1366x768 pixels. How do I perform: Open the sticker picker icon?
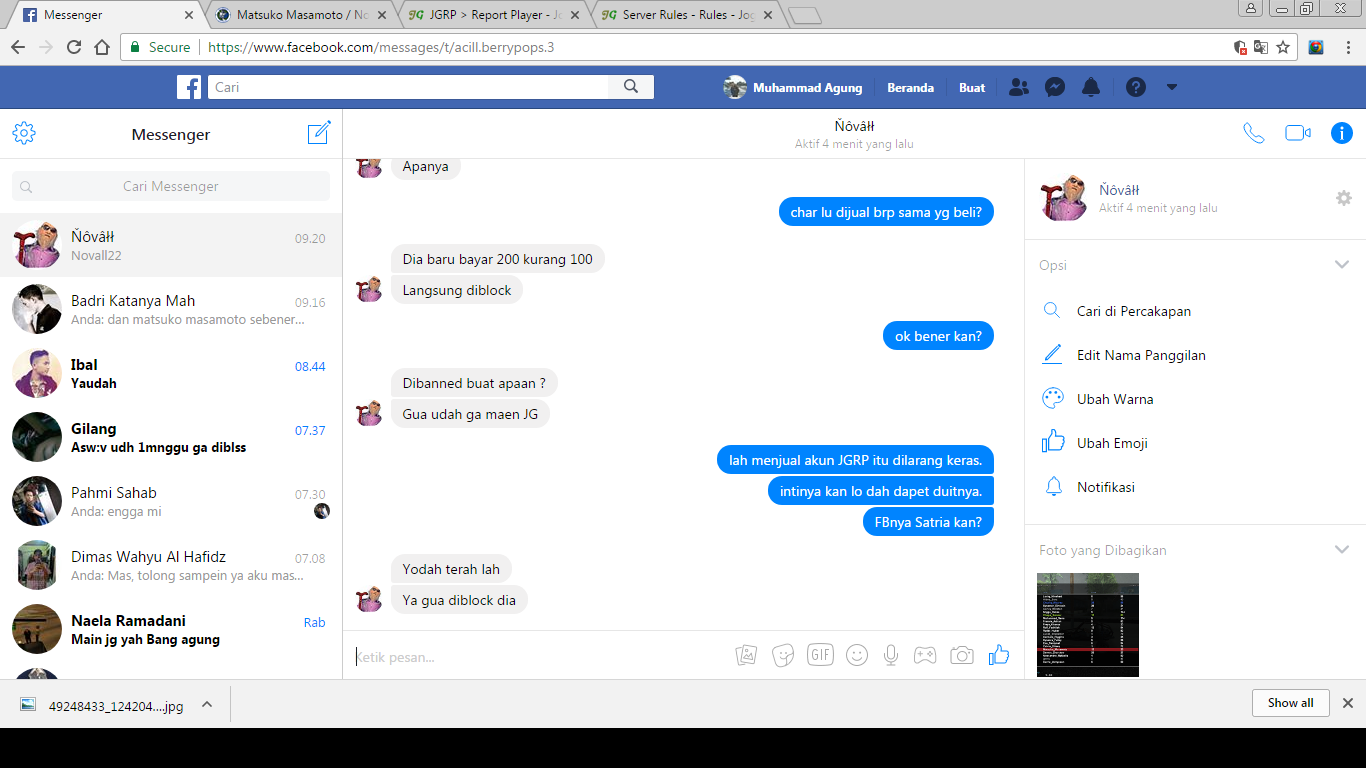point(783,655)
